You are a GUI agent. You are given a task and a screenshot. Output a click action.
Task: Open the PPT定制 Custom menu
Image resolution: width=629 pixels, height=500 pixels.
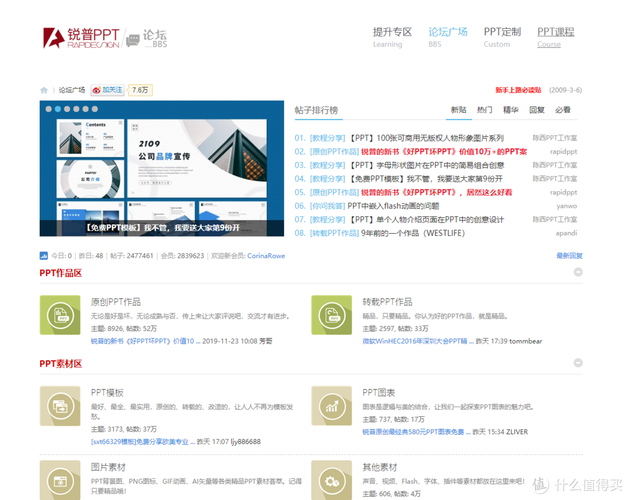(502, 37)
